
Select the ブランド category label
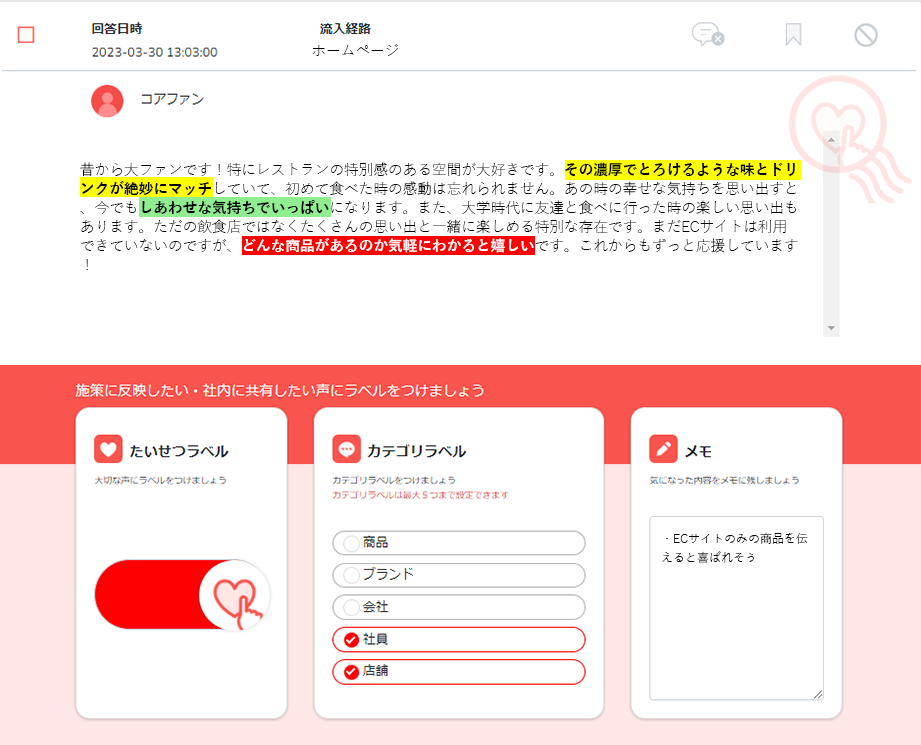pos(459,575)
